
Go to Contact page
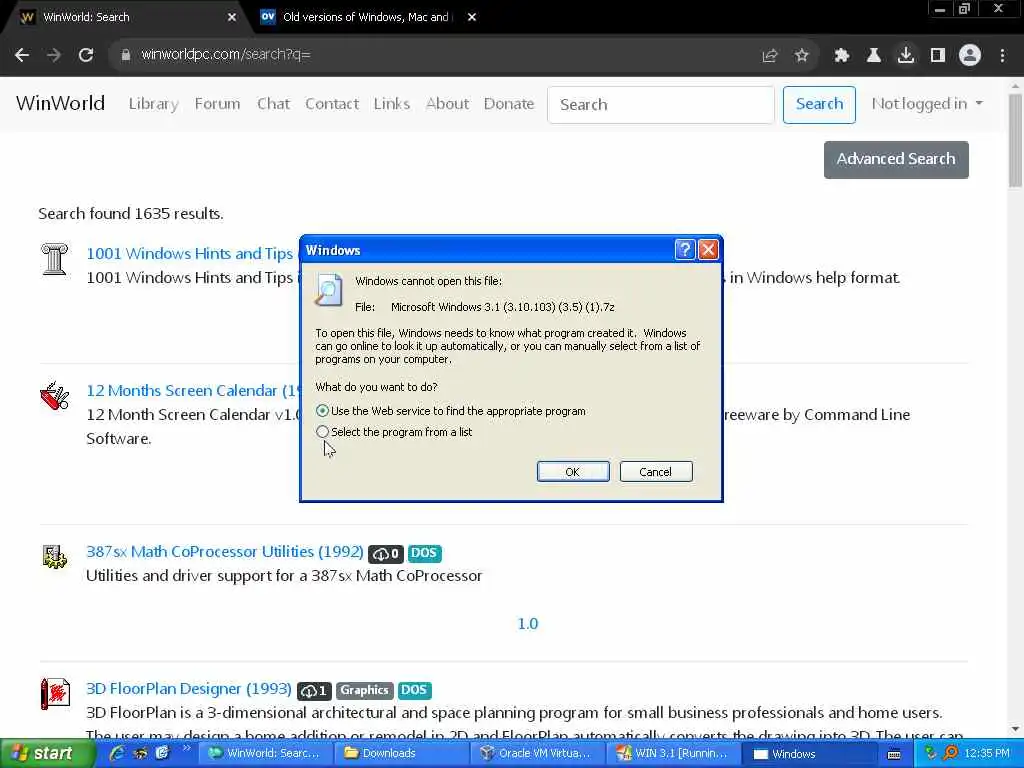click(x=332, y=104)
